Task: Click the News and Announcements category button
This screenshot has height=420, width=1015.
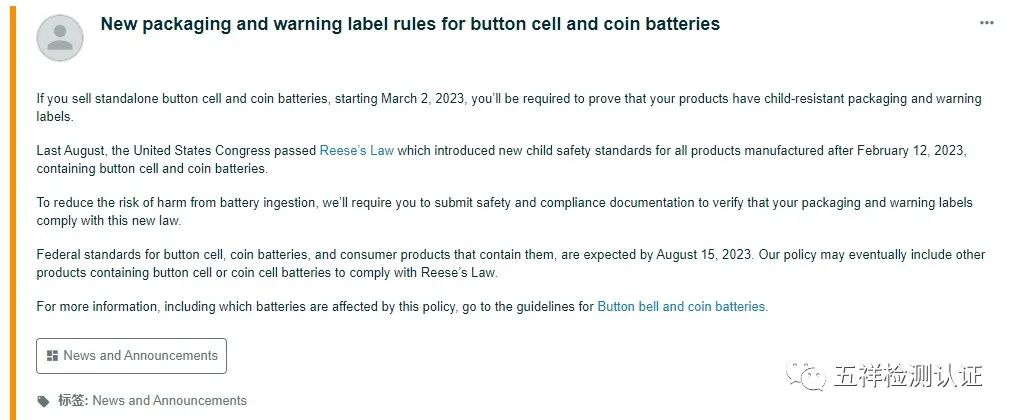Action: 131,356
